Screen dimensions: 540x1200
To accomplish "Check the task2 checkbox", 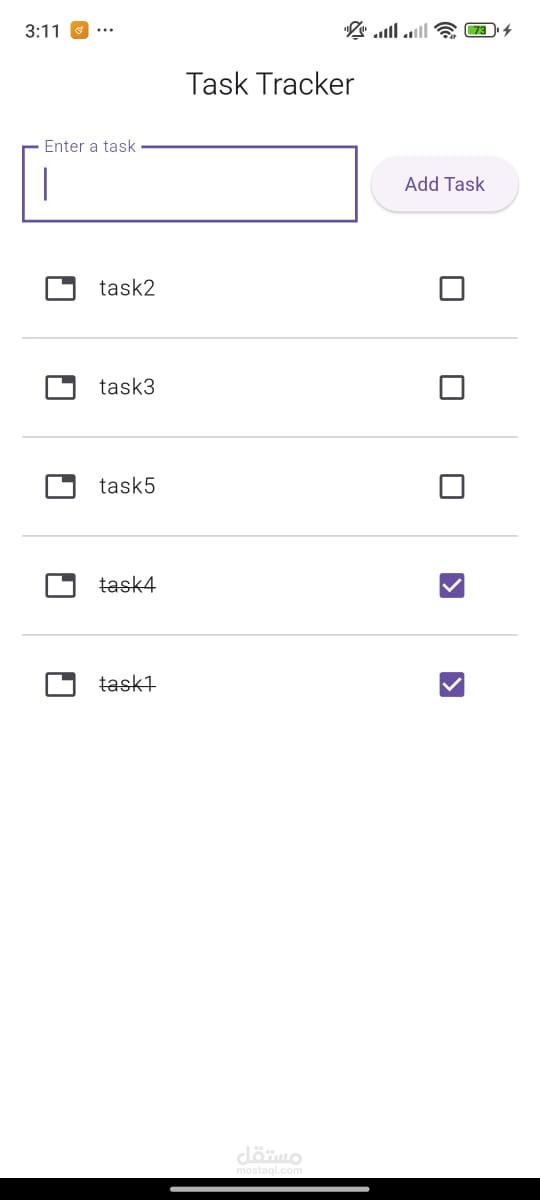I will click(452, 289).
